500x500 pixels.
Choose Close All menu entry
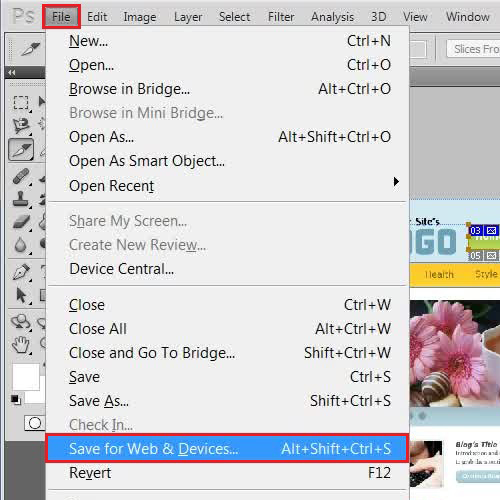pyautogui.click(x=228, y=329)
